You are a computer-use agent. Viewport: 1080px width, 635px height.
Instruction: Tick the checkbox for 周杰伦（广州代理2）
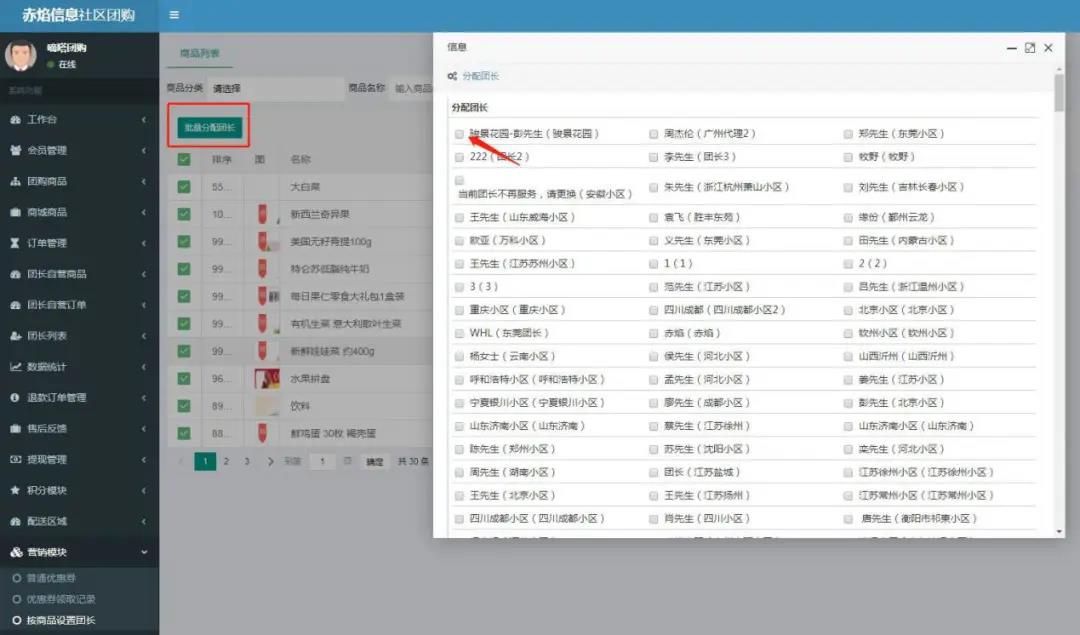653,133
